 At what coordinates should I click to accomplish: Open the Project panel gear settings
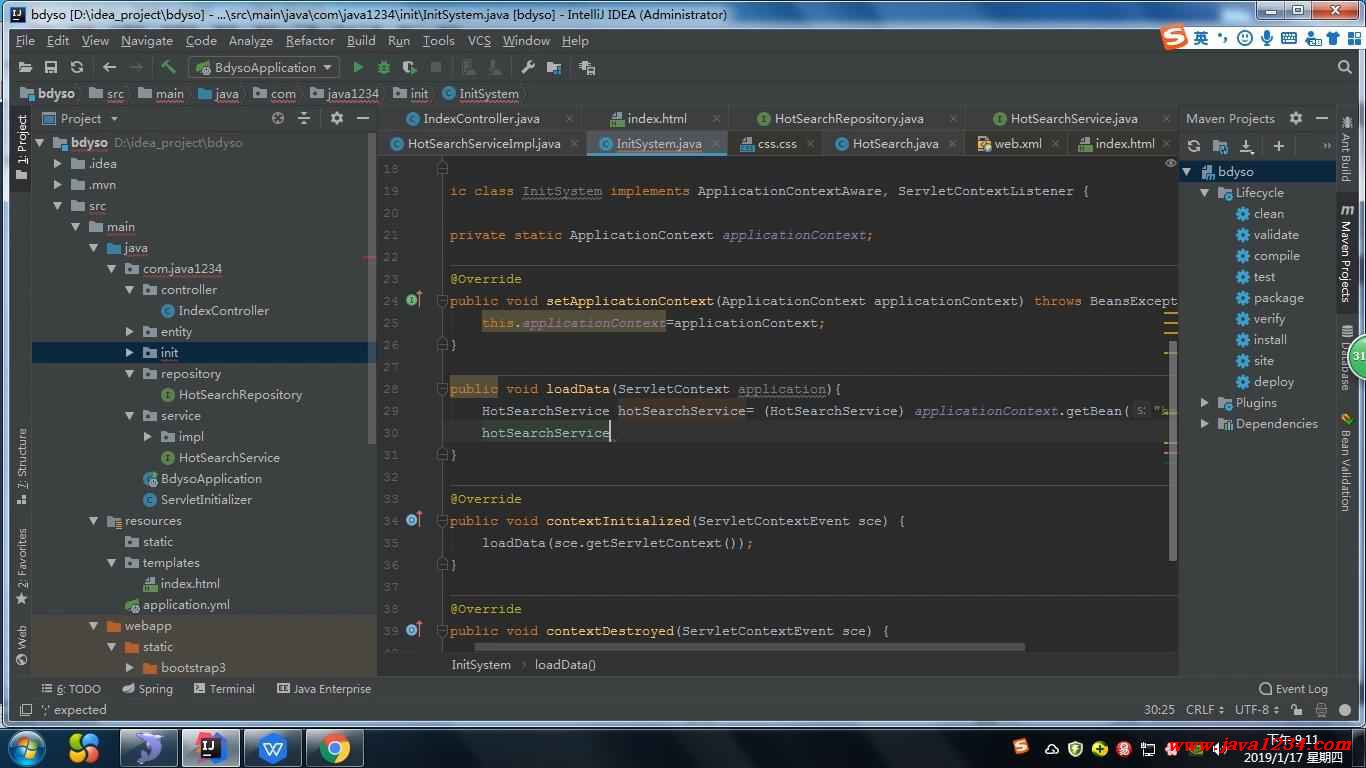click(337, 118)
